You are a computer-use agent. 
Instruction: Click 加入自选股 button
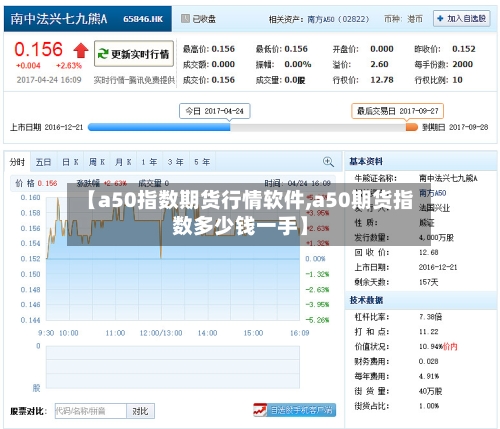pyautogui.click(x=462, y=19)
